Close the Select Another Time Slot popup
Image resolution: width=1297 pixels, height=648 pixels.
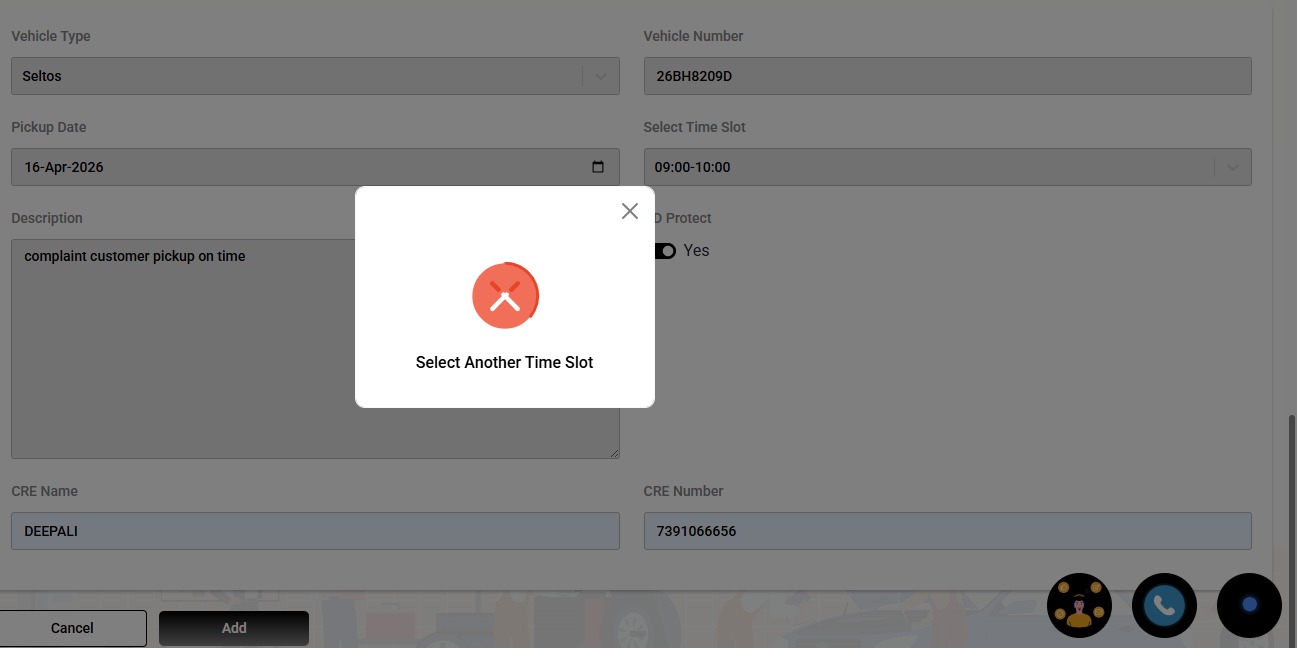click(629, 211)
